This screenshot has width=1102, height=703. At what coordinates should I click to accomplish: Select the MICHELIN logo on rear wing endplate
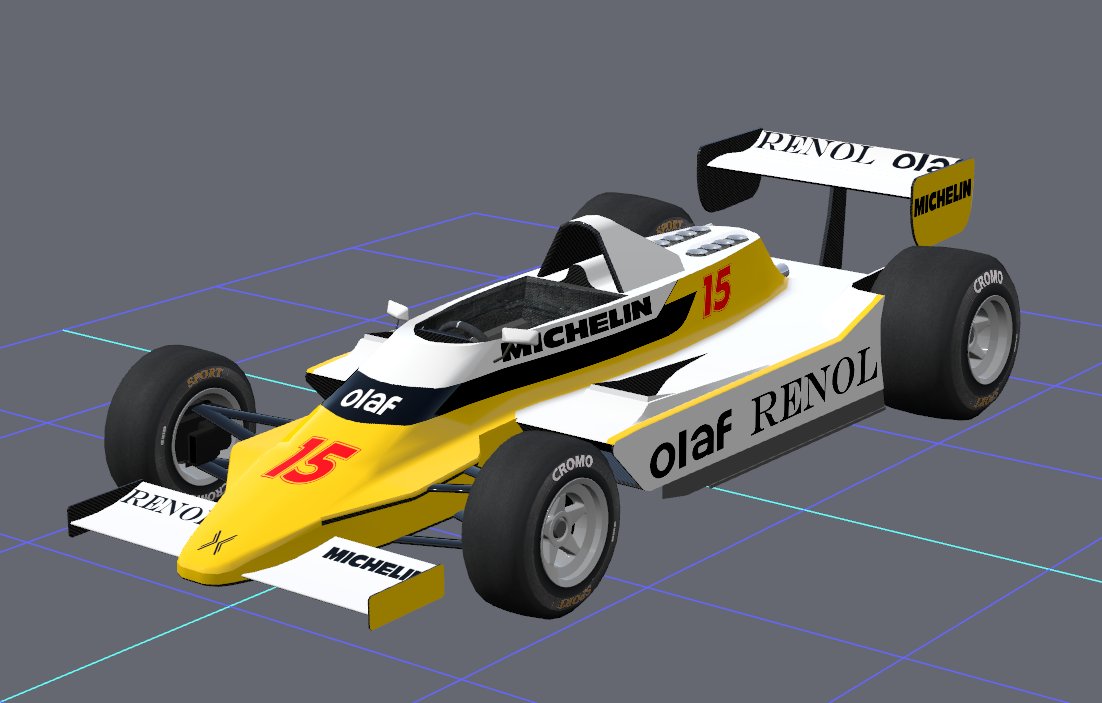942,197
